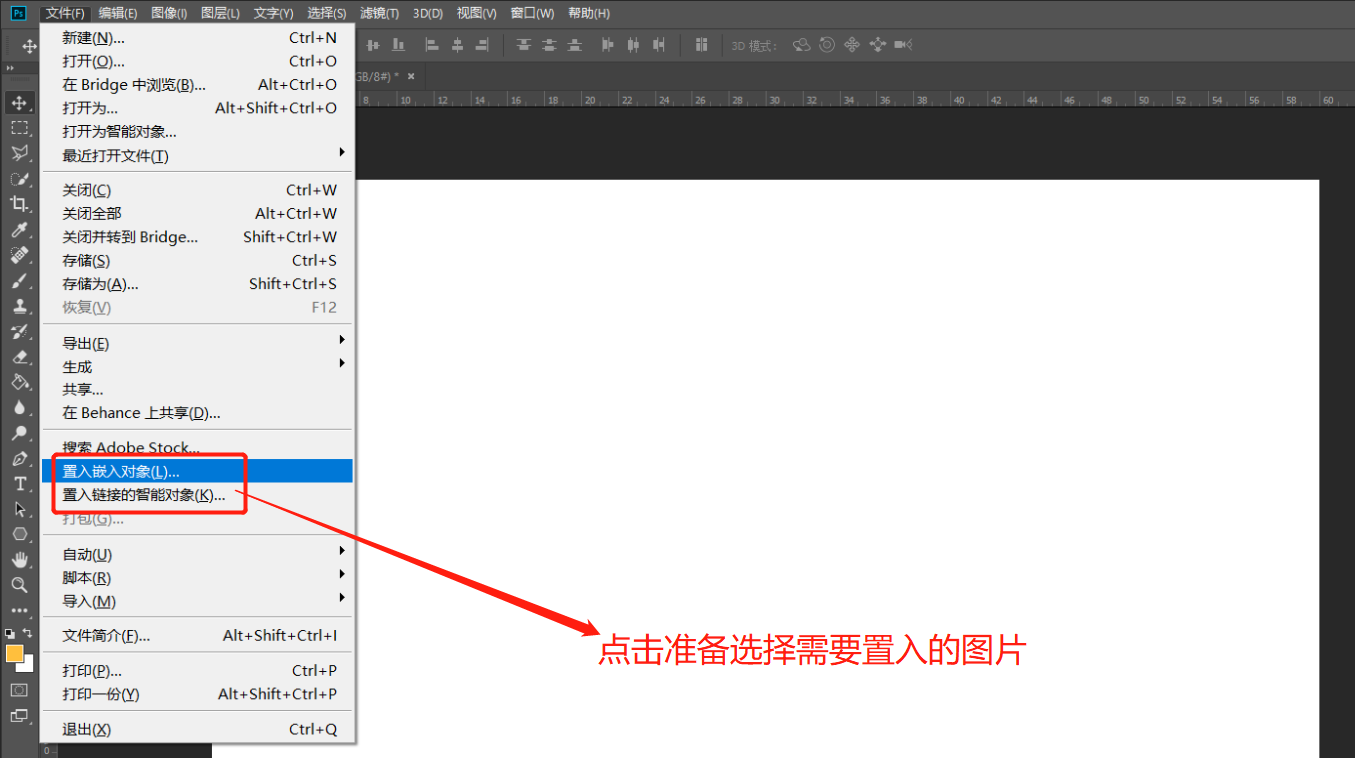Click 搜索 Adobe Stock... entry
Screen dimensions: 1355x758
(198, 448)
